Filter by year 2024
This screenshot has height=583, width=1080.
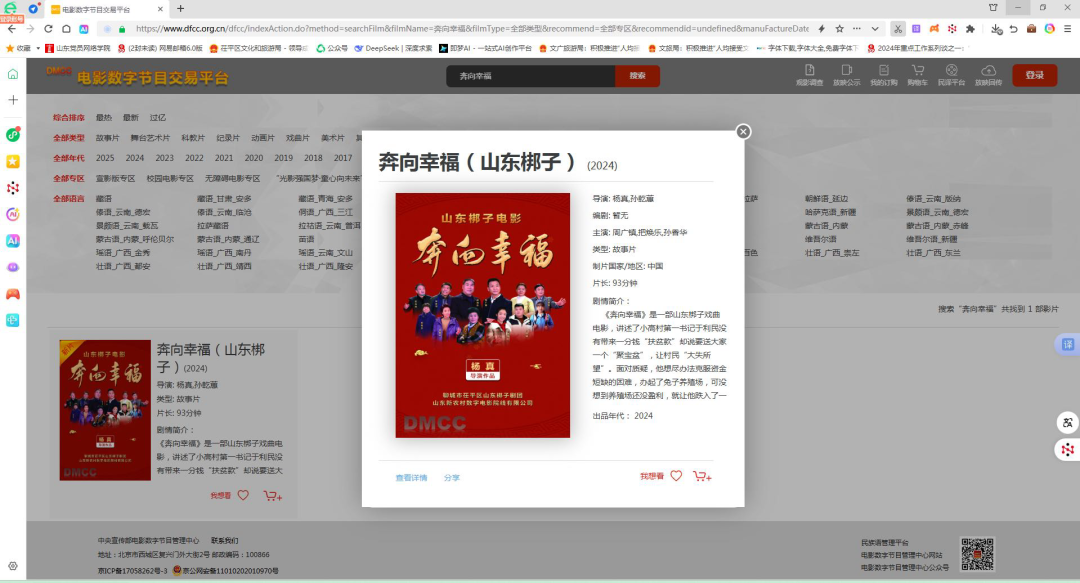(135, 158)
